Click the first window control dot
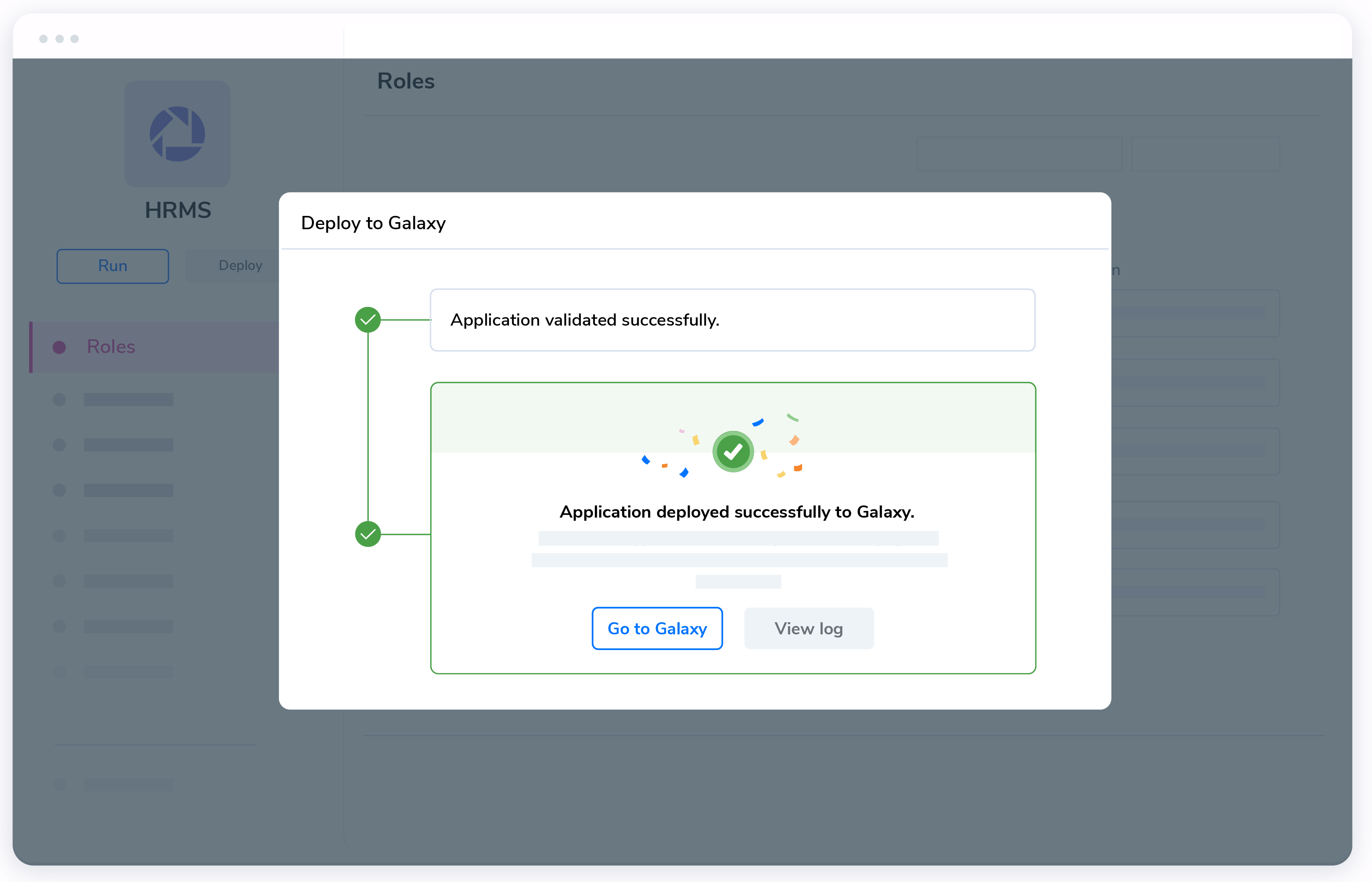The image size is (1372, 882). coord(43,39)
